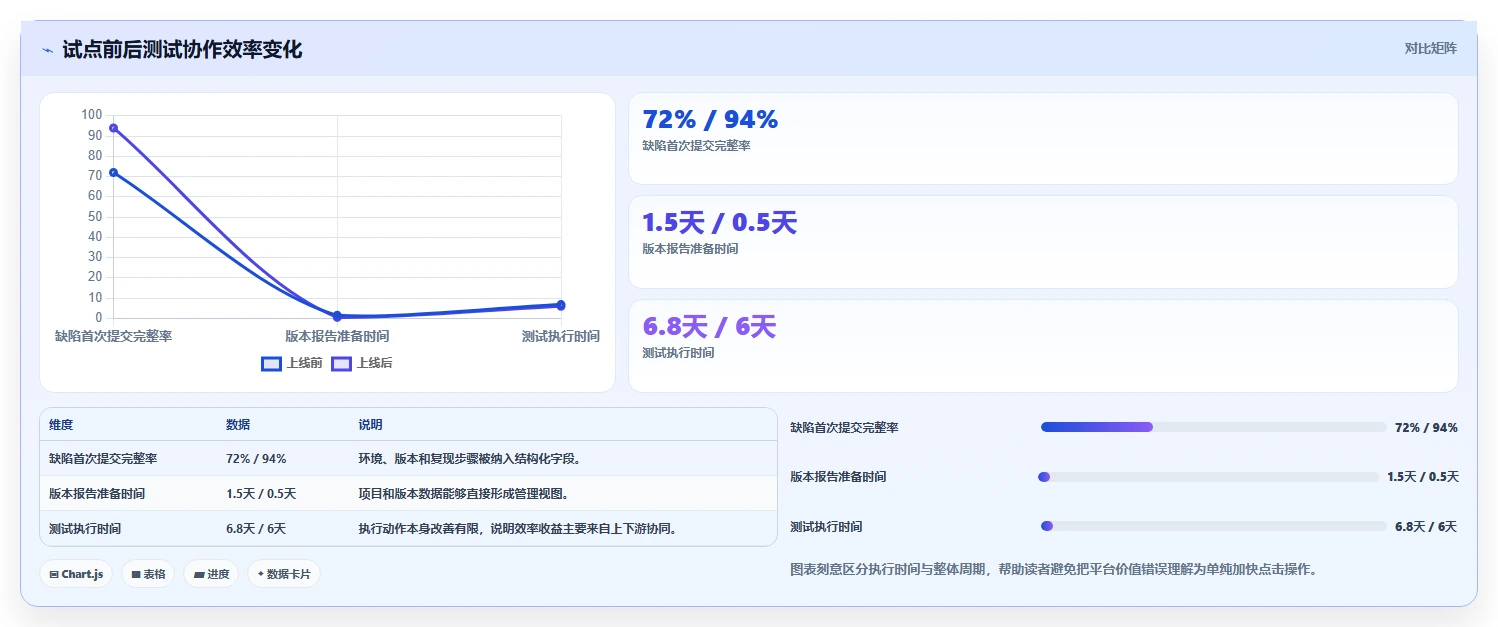Click the 72% / 94% data card

(1043, 139)
